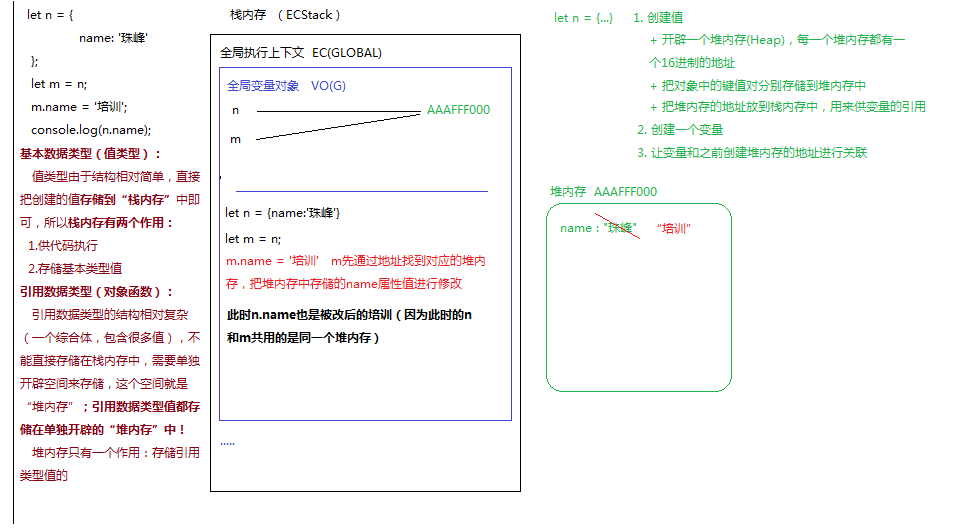Select the step "2. 创建一个变量"
Screen dimensions: 957x530
(680, 130)
